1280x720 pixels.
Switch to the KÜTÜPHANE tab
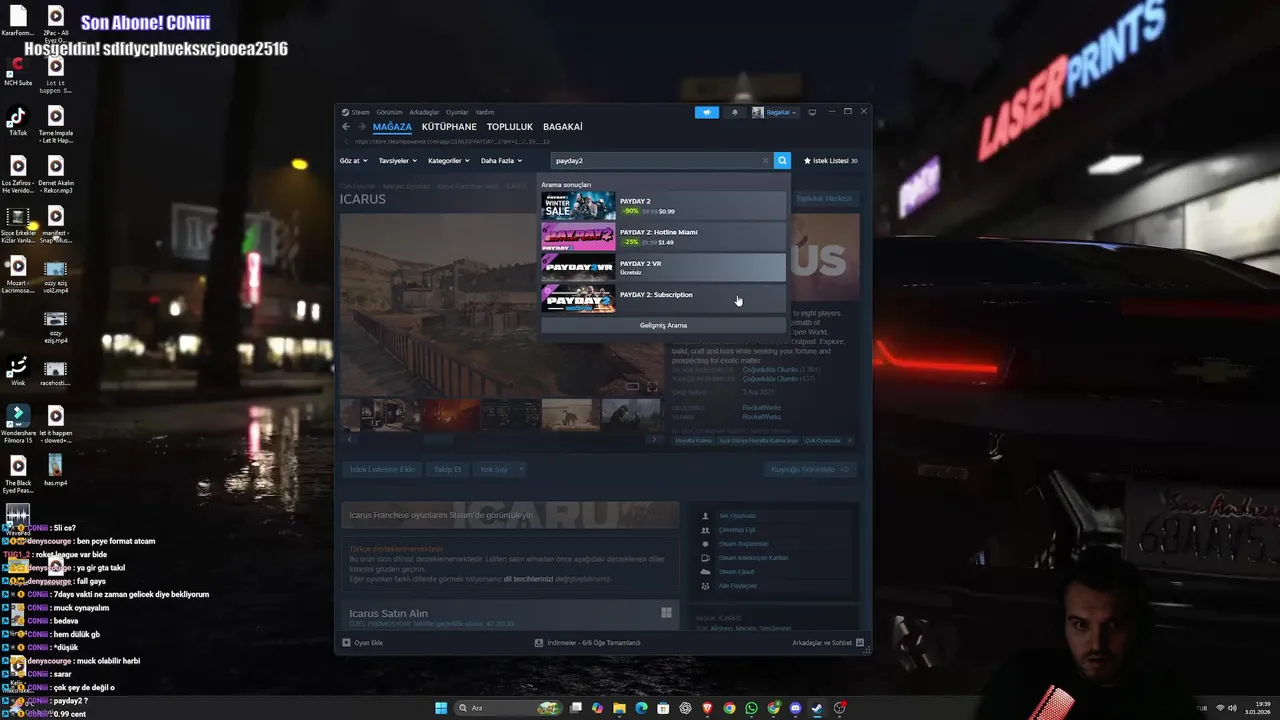pos(449,127)
